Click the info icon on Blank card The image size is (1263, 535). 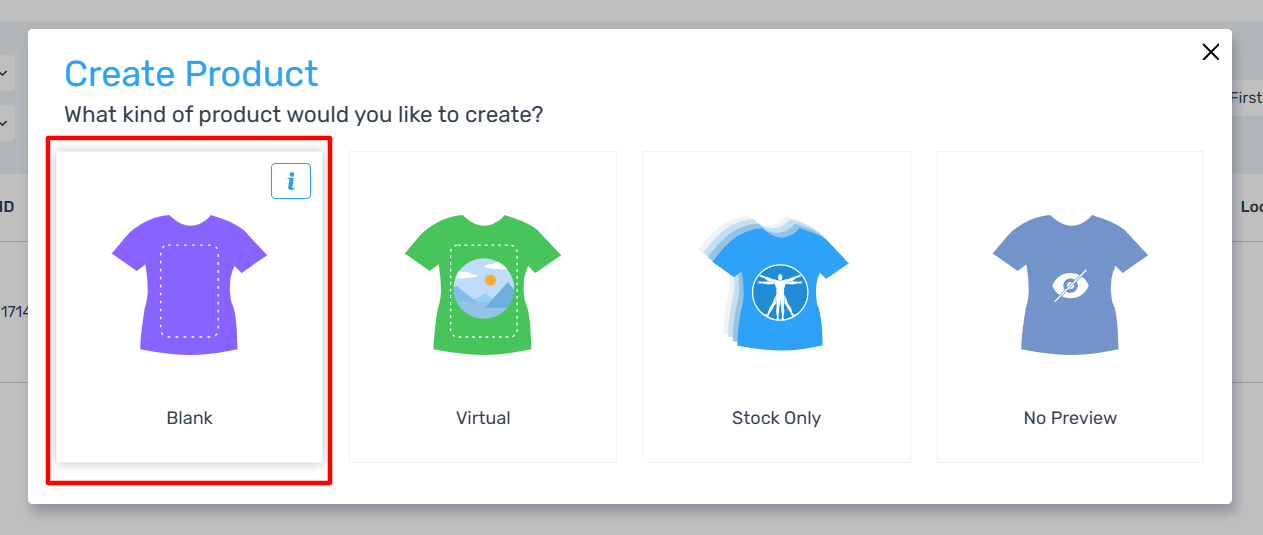pyautogui.click(x=291, y=181)
